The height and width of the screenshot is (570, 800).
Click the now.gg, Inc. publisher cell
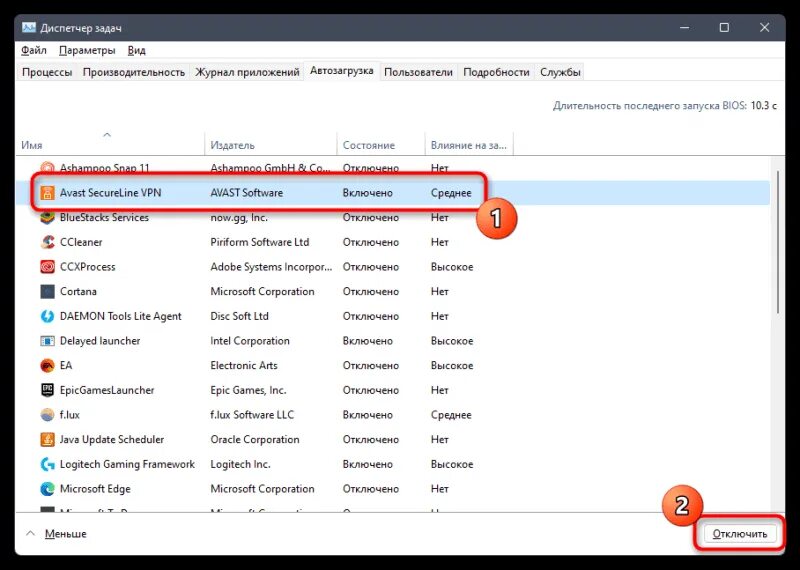pyautogui.click(x=239, y=217)
